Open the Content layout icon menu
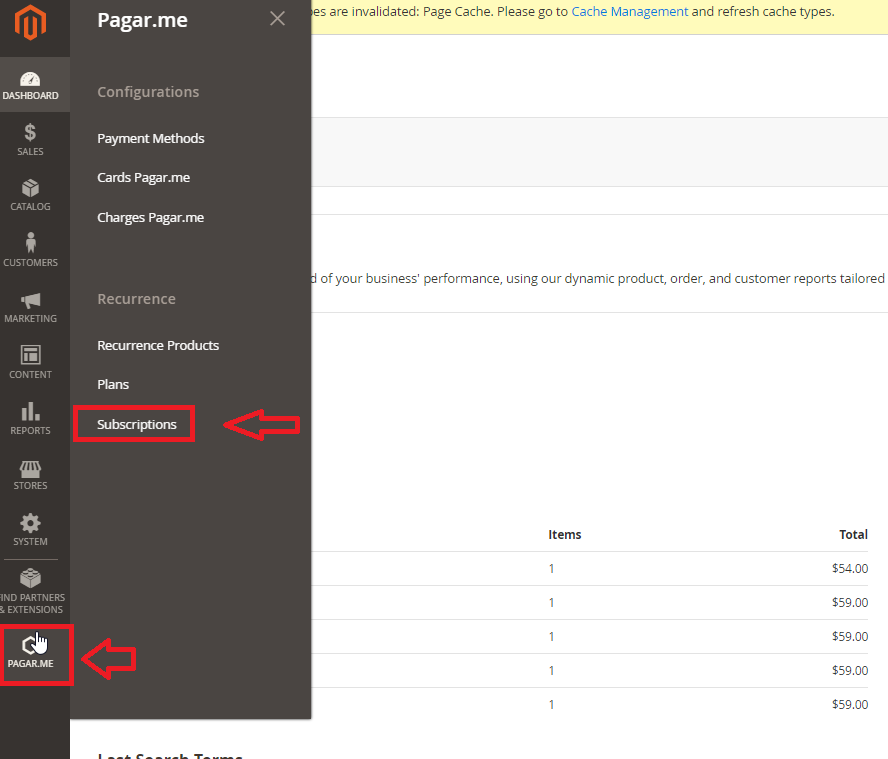The image size is (888, 759). 31,363
